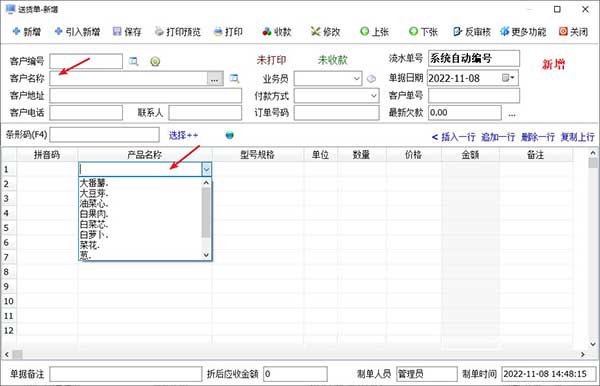
Task: Select row header 2 in the grid
Action: point(8,184)
